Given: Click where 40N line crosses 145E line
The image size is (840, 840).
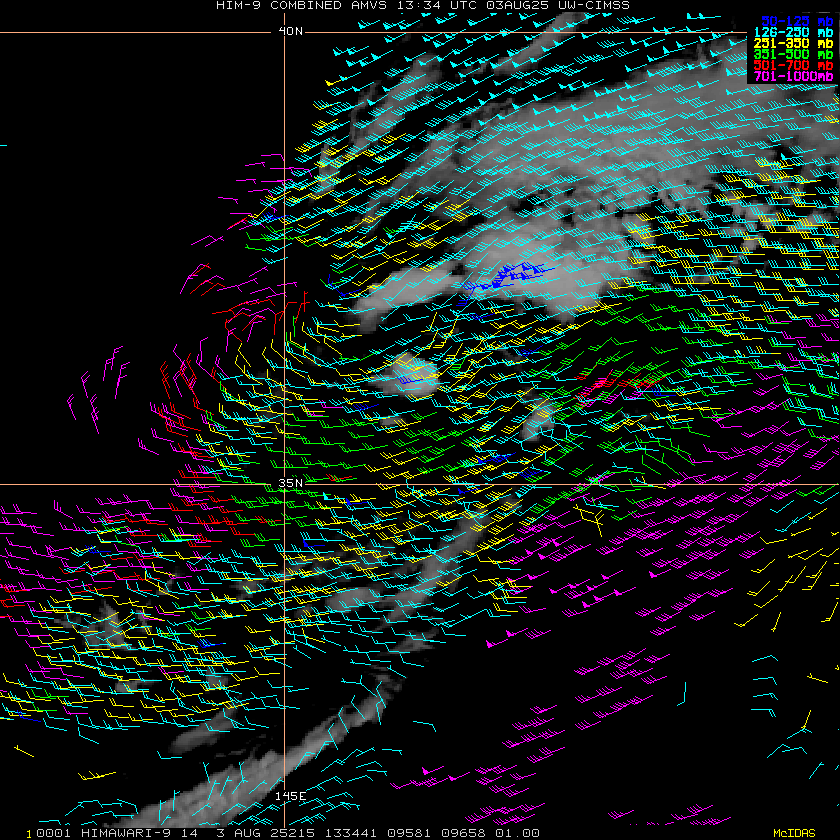Looking at the screenshot, I should (x=284, y=32).
